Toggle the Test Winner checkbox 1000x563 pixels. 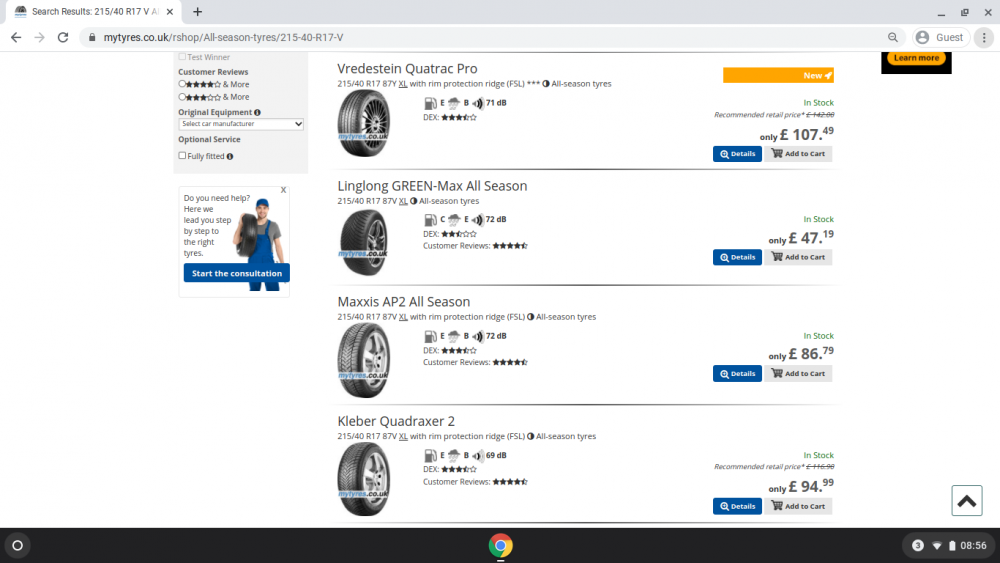[x=182, y=57]
